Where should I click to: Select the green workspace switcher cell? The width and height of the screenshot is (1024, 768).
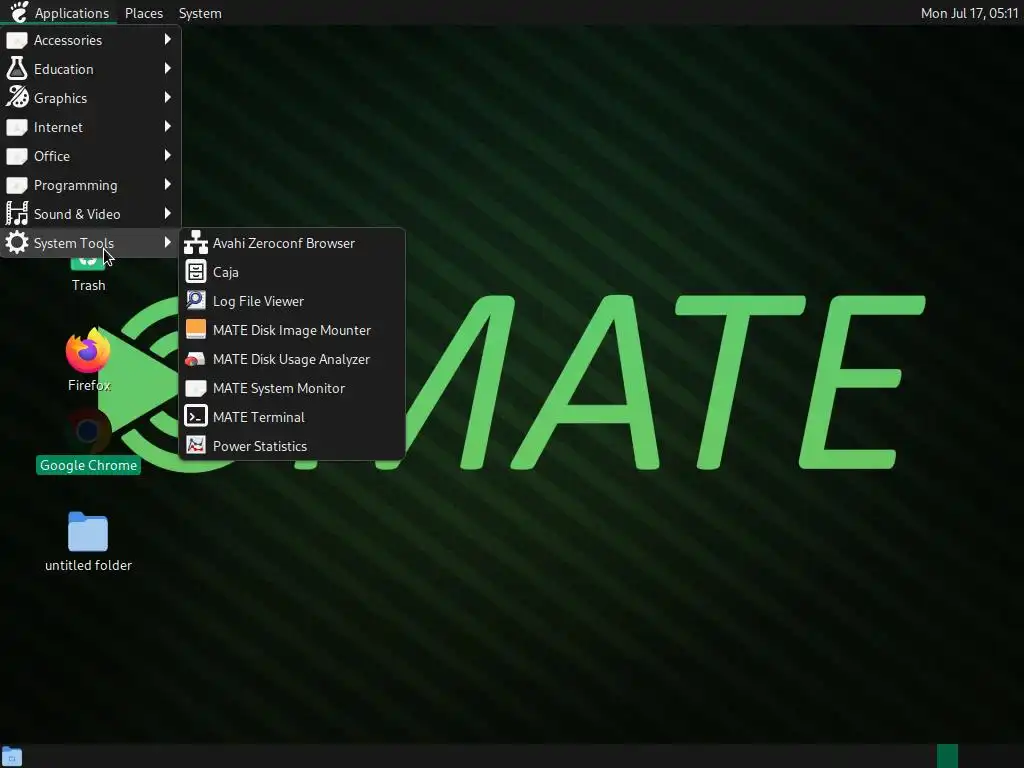[x=947, y=756]
